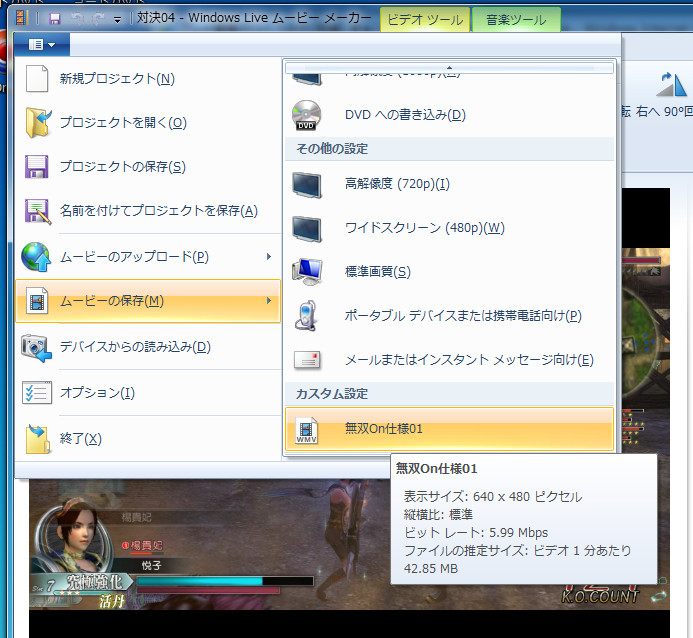Click the 右へ 90°回転 rotate icon
Viewport: 693px width, 638px height.
tap(671, 84)
